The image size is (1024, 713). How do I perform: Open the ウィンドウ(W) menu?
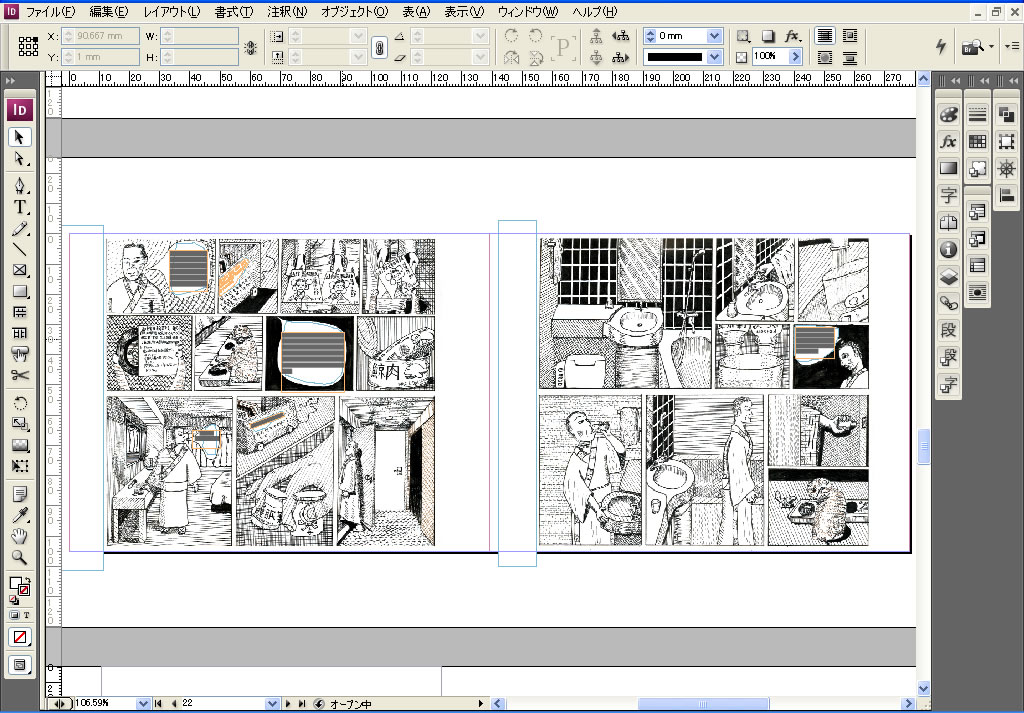528,12
